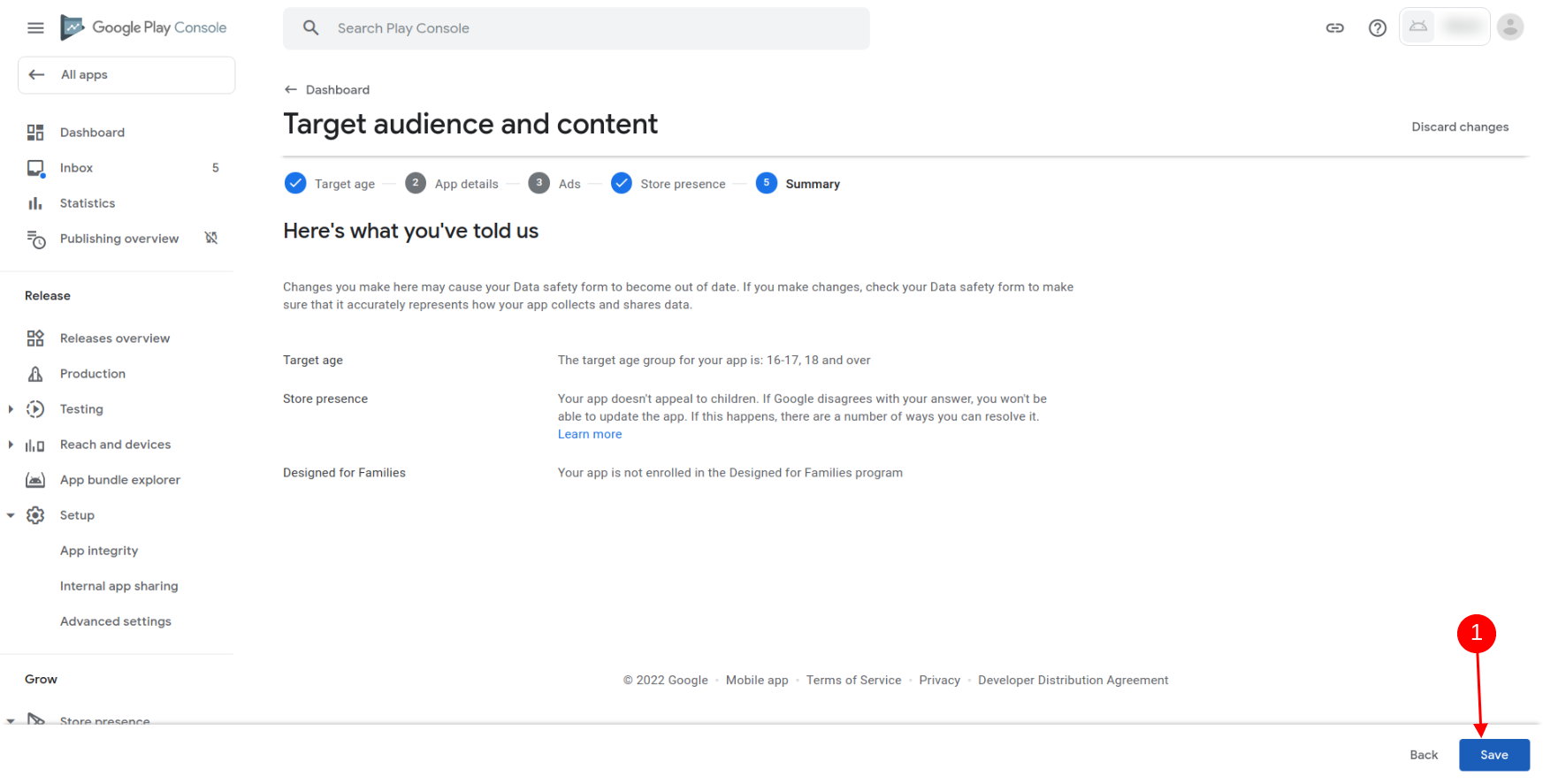The image size is (1543, 784).
Task: Open the help question mark icon
Action: tap(1377, 28)
